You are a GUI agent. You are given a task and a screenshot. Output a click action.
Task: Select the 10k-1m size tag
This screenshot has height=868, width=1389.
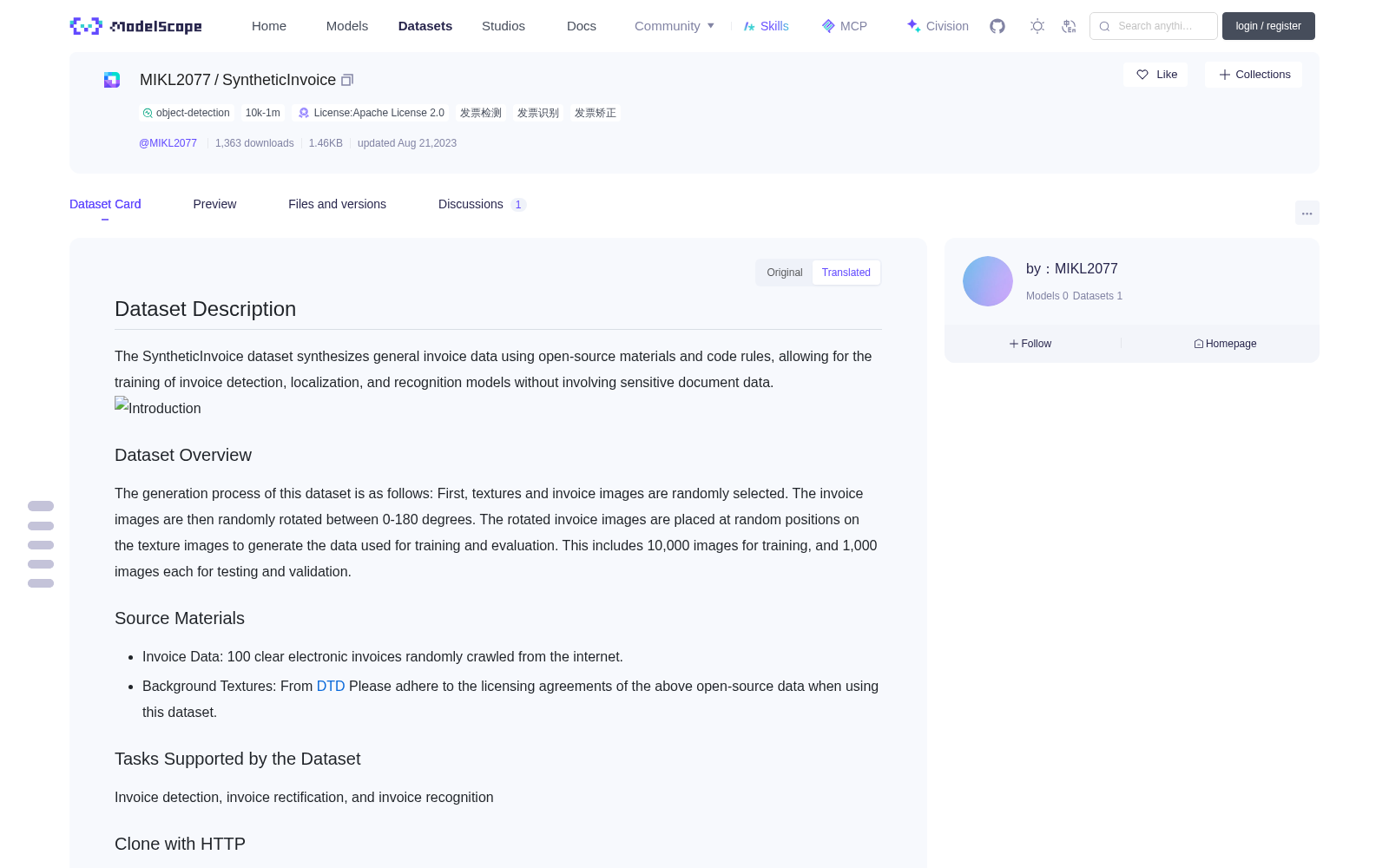[x=263, y=113]
